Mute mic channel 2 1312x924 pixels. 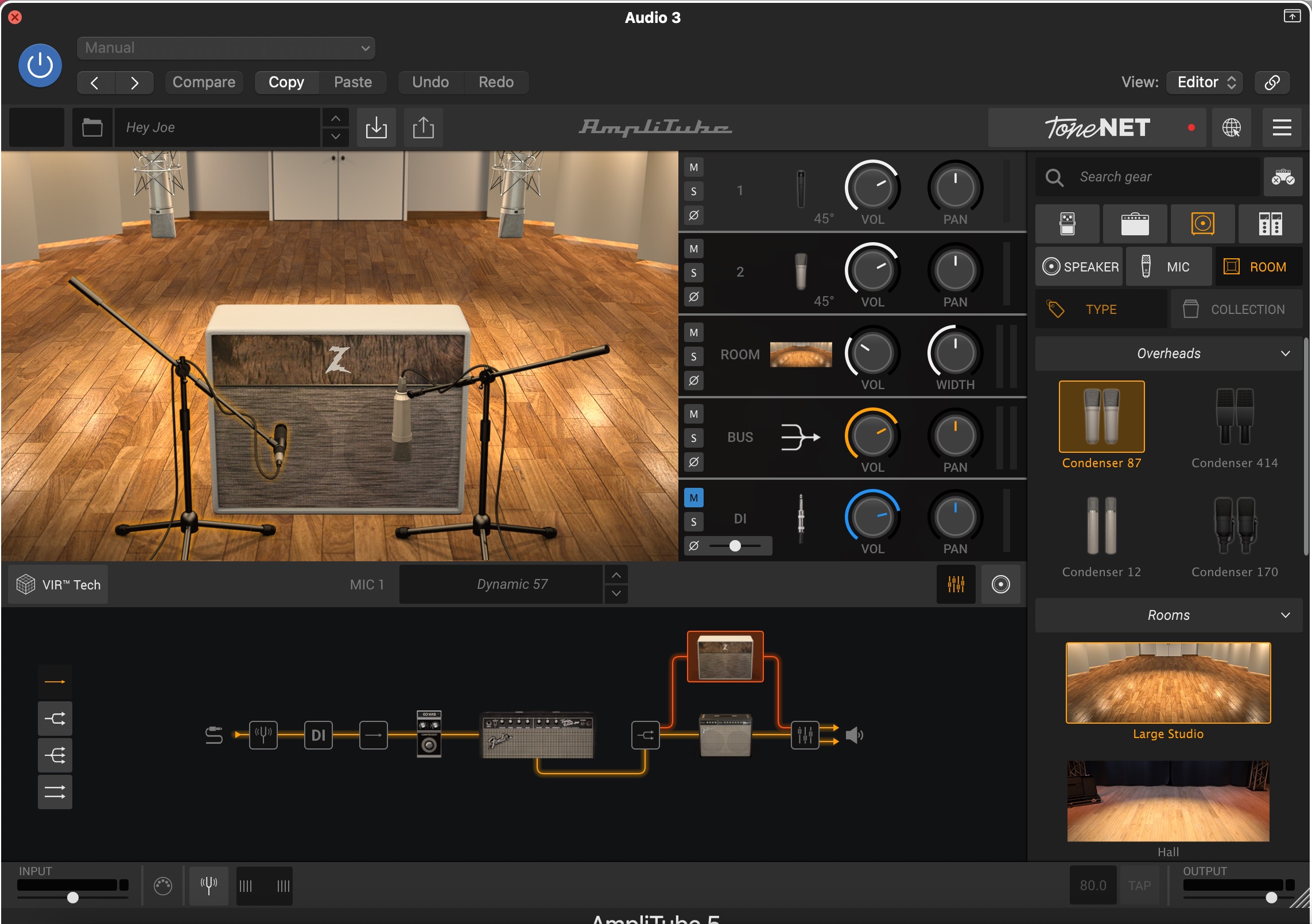(693, 249)
